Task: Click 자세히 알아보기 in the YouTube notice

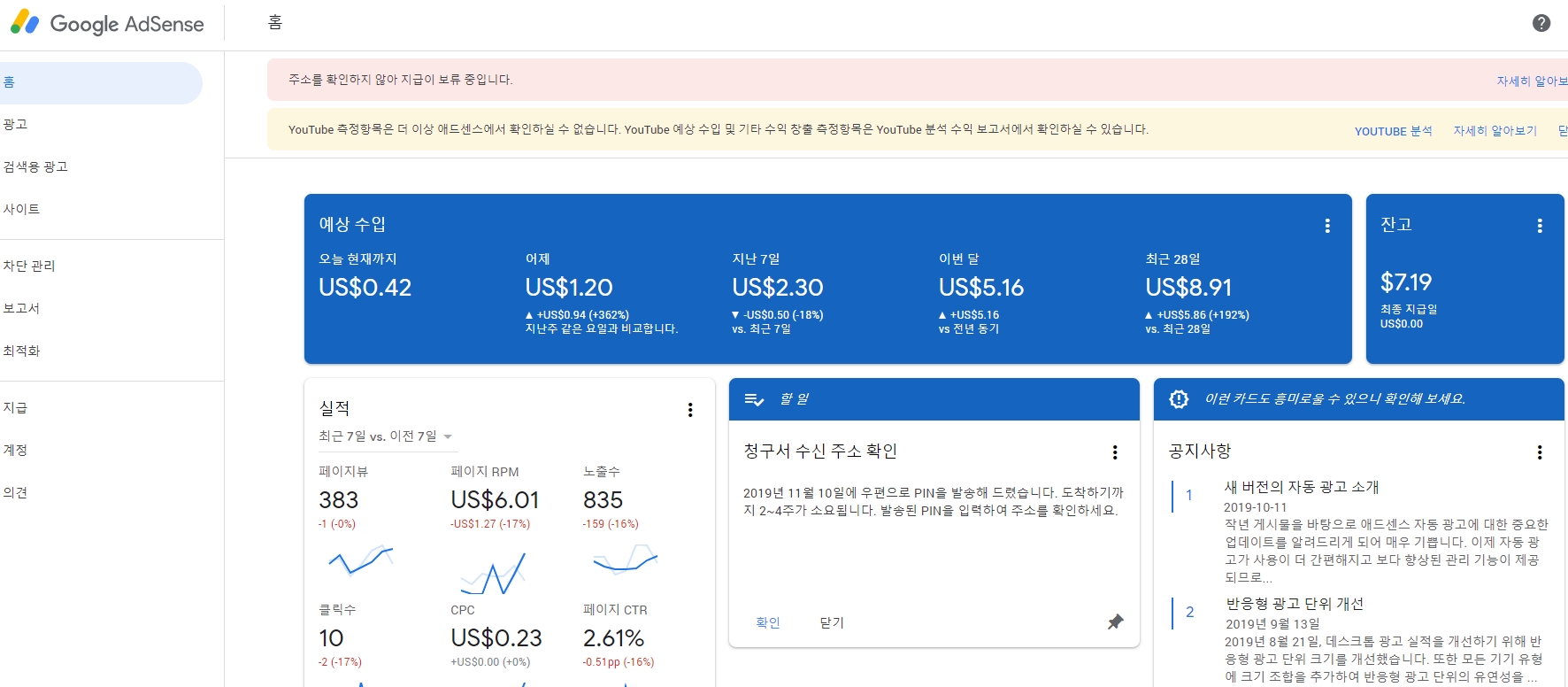Action: (x=1495, y=131)
